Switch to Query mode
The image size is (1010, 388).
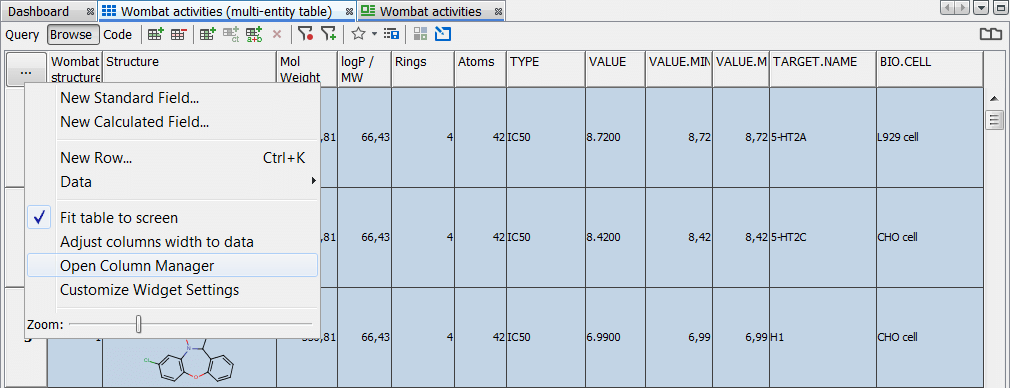[23, 35]
